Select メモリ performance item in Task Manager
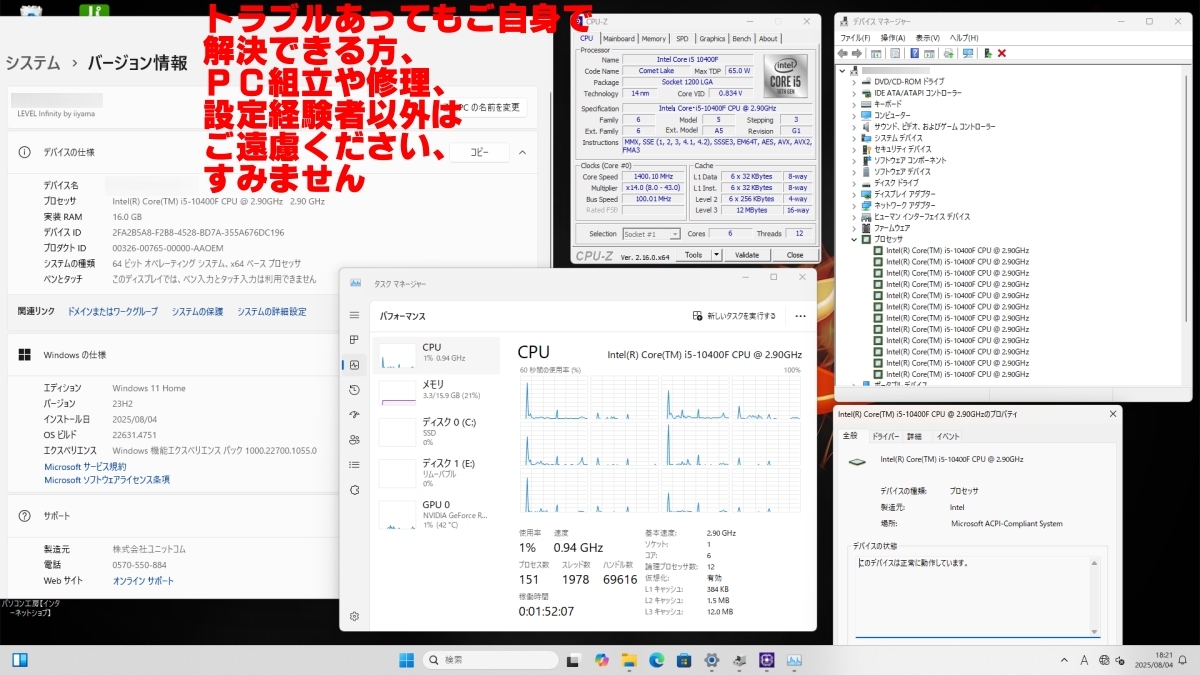Viewport: 1200px width, 675px height. pyautogui.click(x=436, y=391)
